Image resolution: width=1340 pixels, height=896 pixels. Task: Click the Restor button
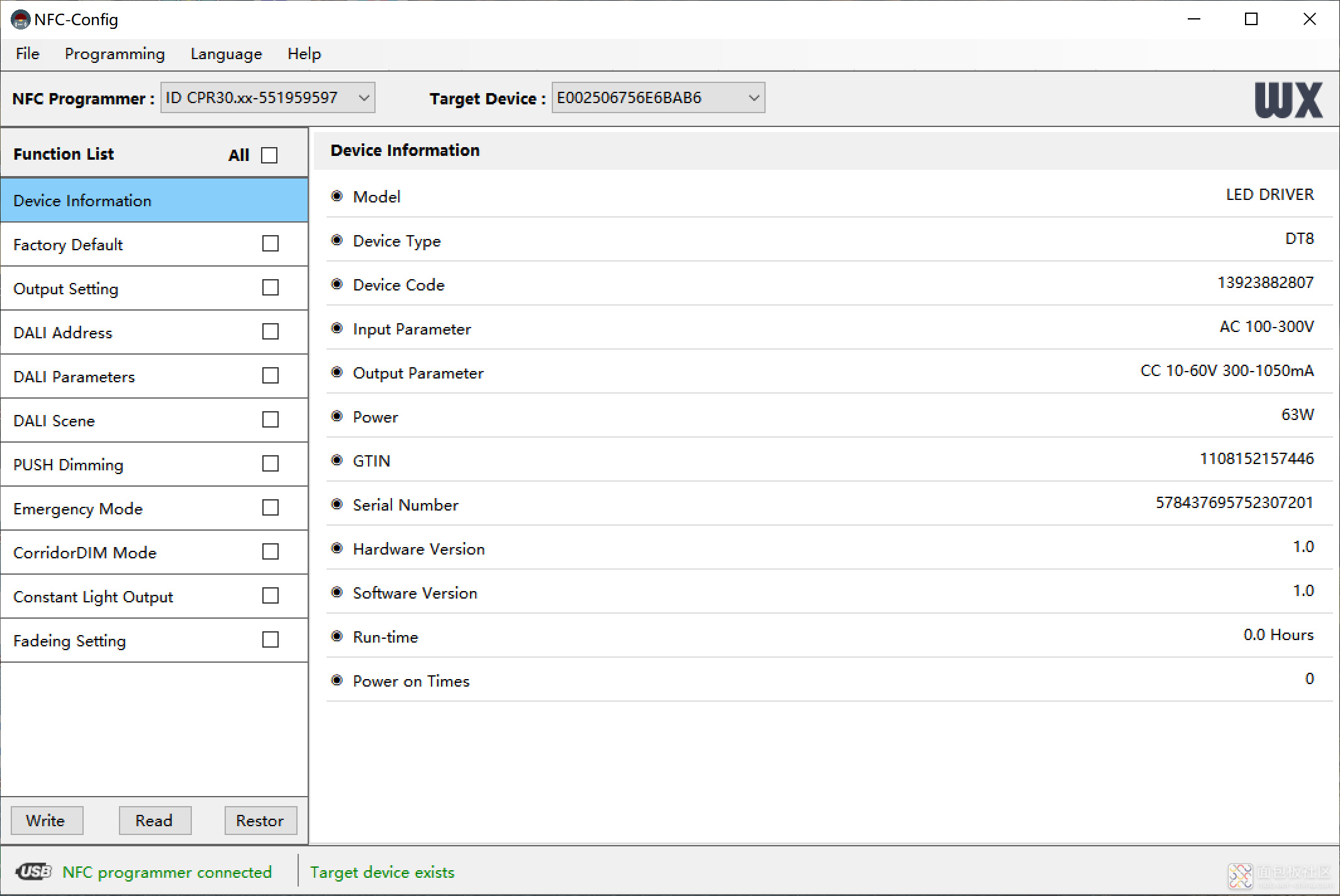(x=260, y=821)
